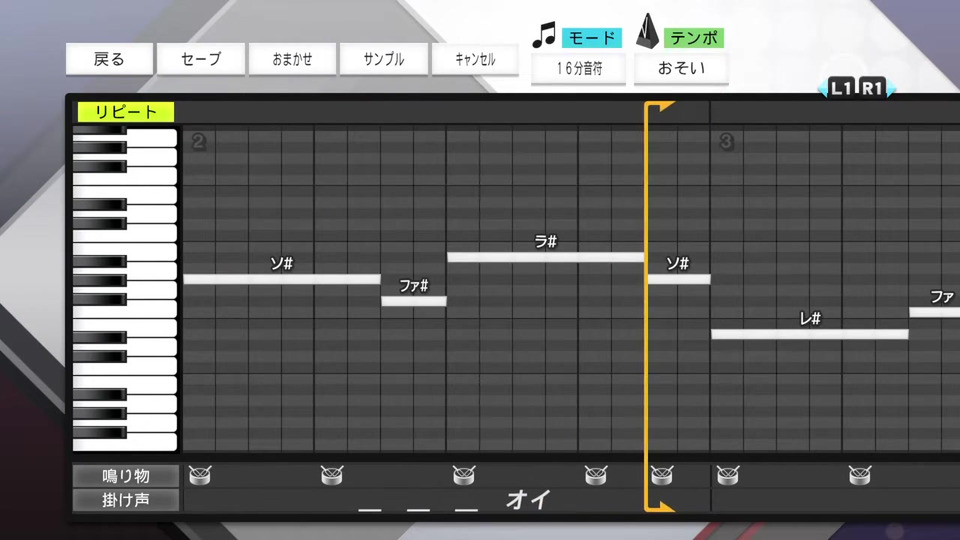Click the measure 2 number marker
Viewport: 960px width, 540px height.
click(x=198, y=142)
